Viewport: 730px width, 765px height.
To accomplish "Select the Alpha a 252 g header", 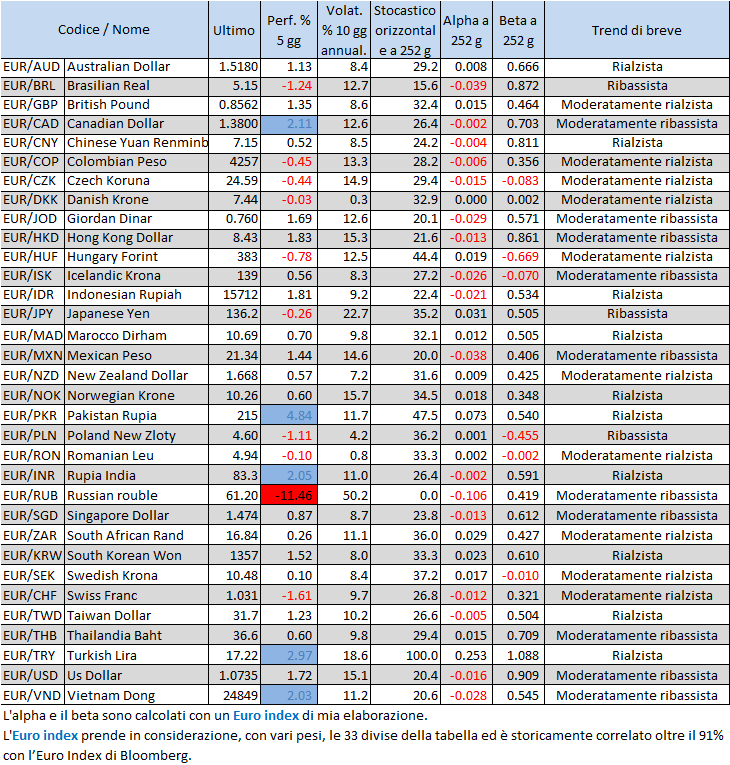I will click(x=466, y=30).
